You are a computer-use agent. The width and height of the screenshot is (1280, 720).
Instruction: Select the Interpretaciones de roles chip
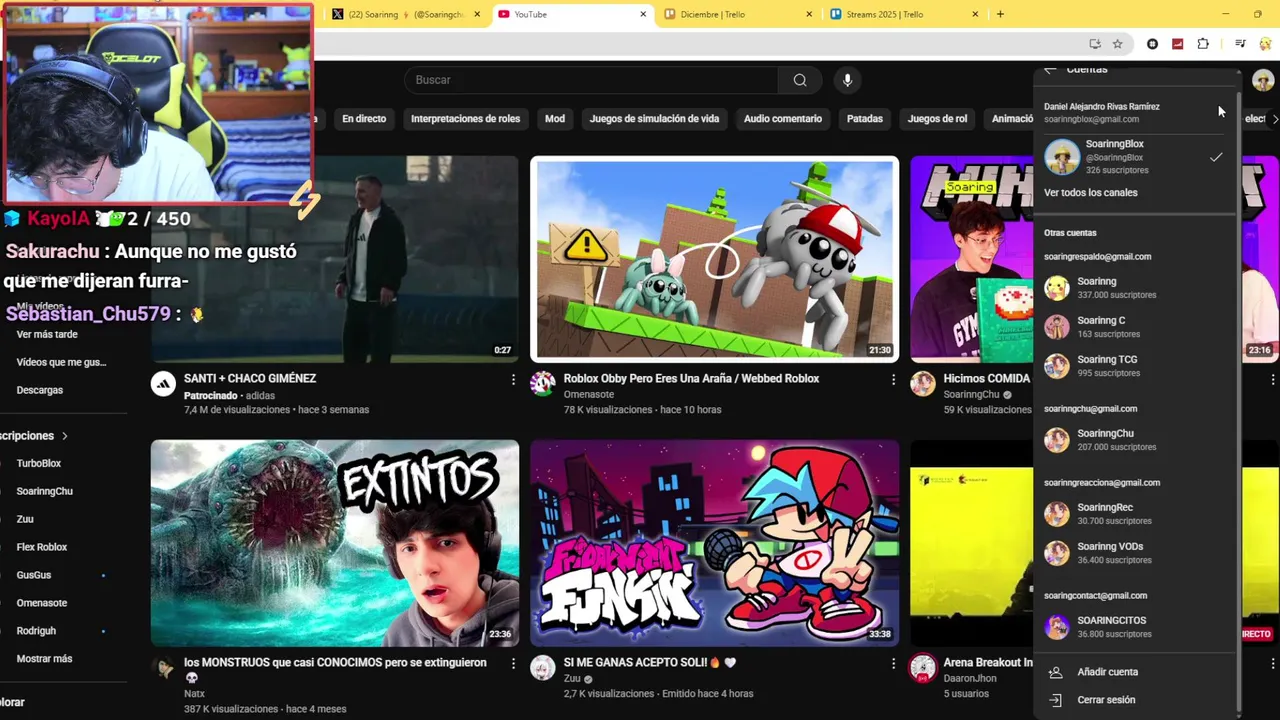coord(465,119)
